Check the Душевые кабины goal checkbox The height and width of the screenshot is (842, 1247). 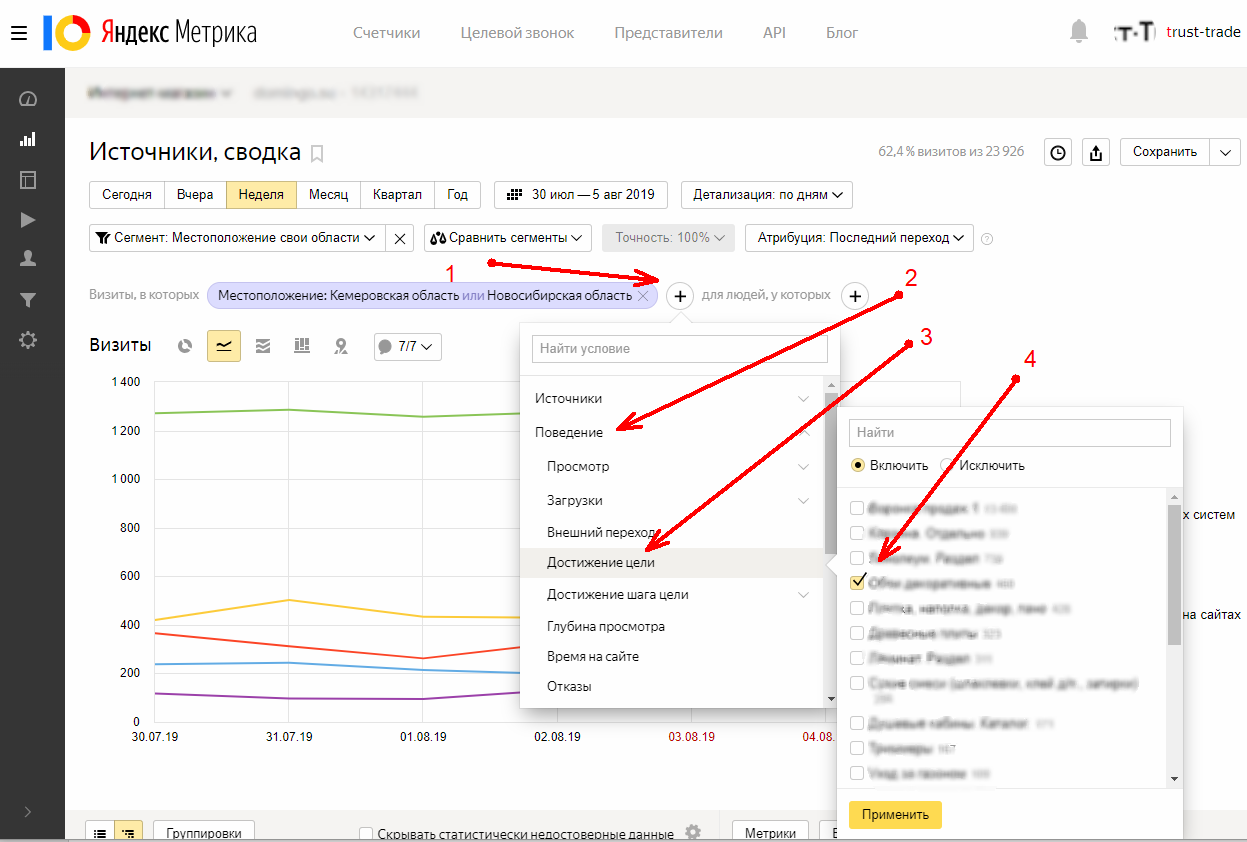pyautogui.click(x=856, y=722)
